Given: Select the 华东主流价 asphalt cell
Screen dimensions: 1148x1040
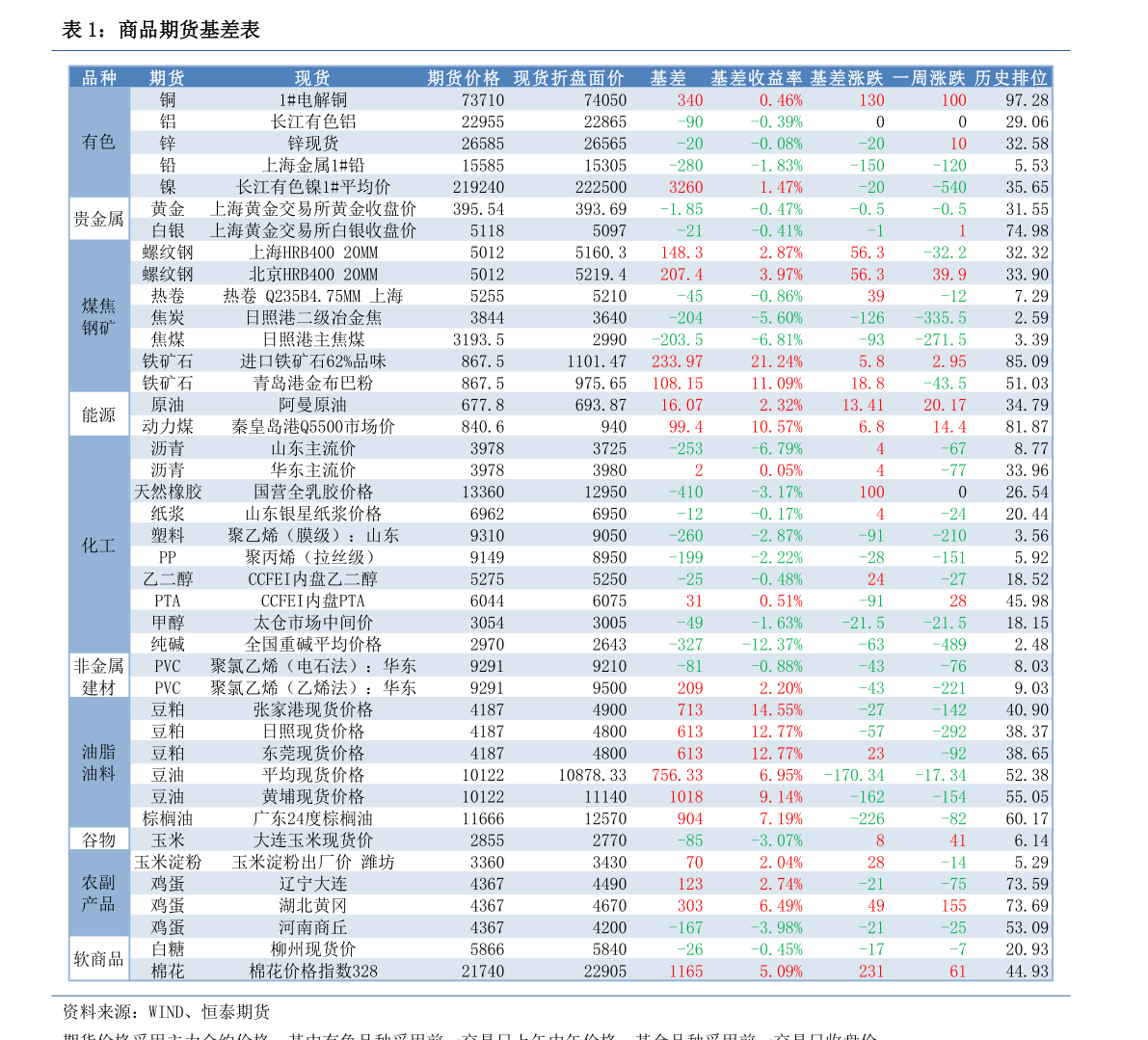Looking at the screenshot, I should (x=312, y=470).
